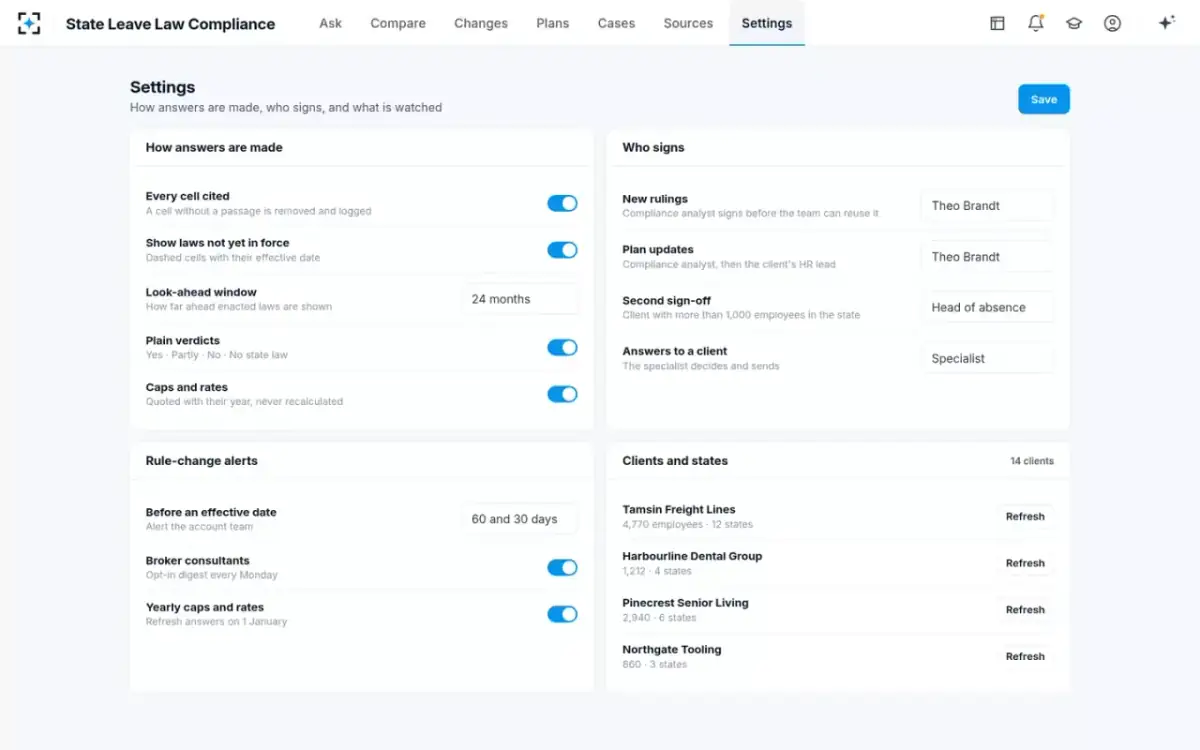The height and width of the screenshot is (750, 1200).
Task: Open the New rulings signer field
Action: click(987, 206)
